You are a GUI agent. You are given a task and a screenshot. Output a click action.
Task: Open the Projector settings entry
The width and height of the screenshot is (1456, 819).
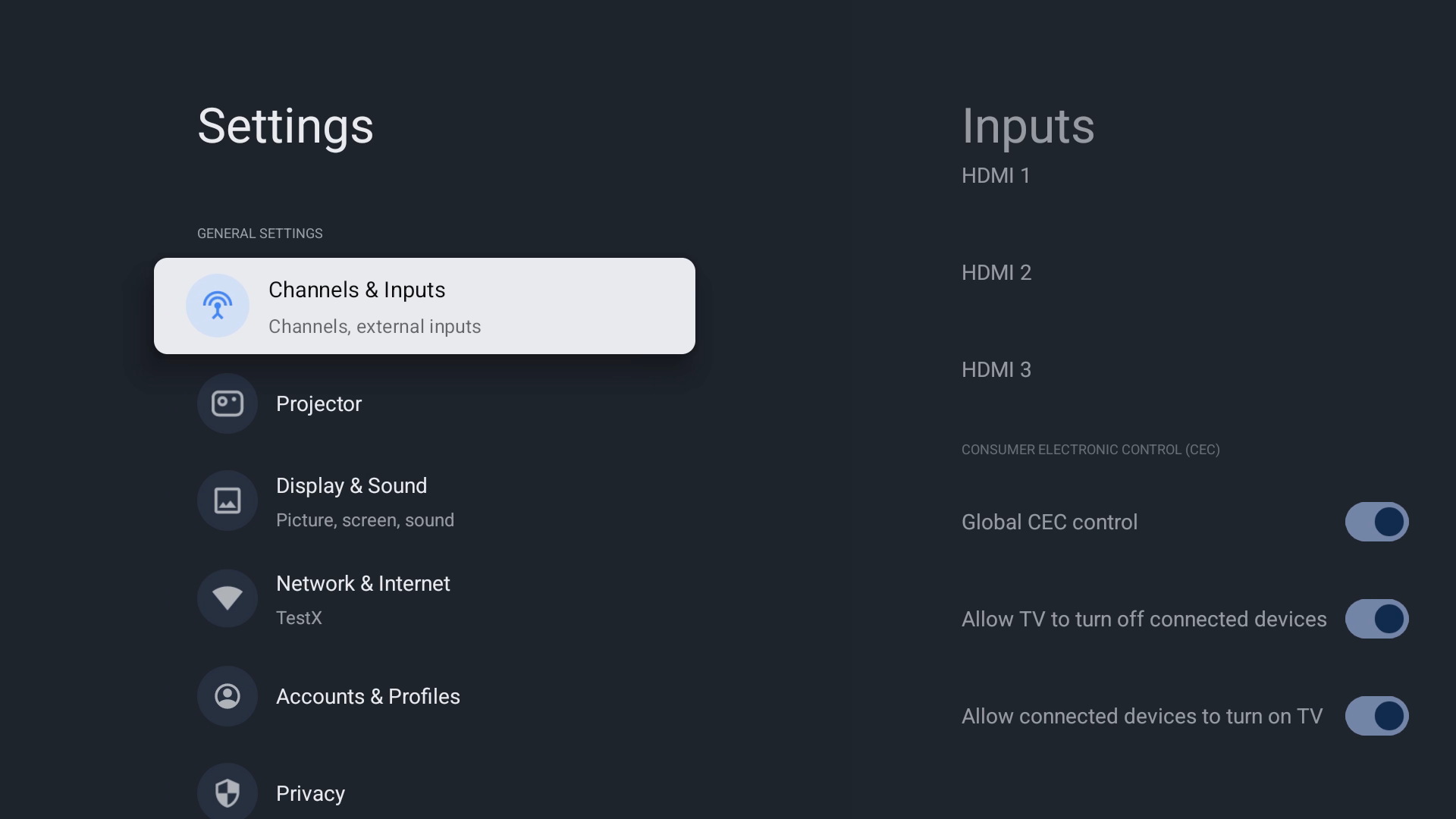click(318, 403)
